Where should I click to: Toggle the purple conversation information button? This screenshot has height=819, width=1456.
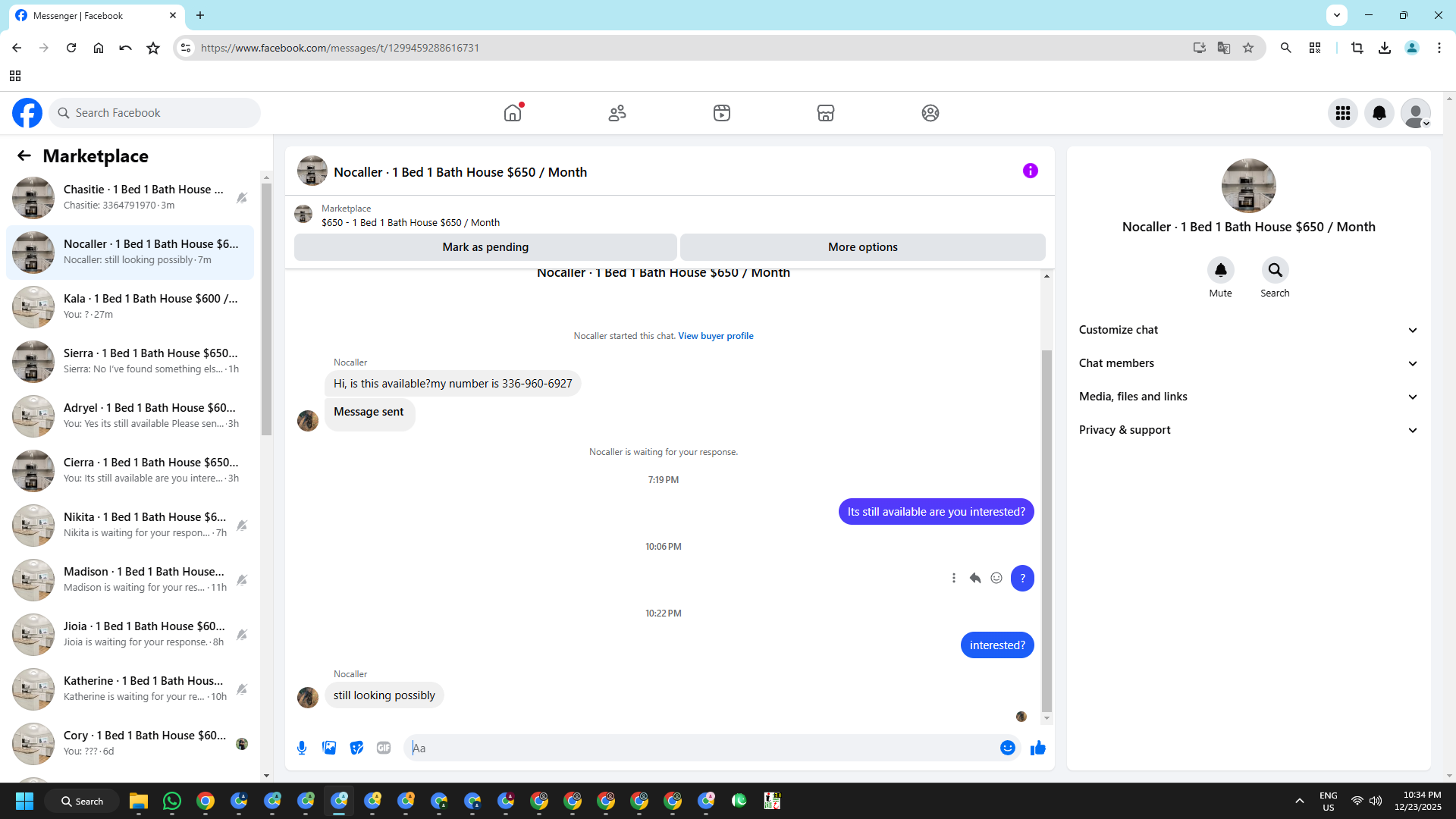click(1030, 171)
